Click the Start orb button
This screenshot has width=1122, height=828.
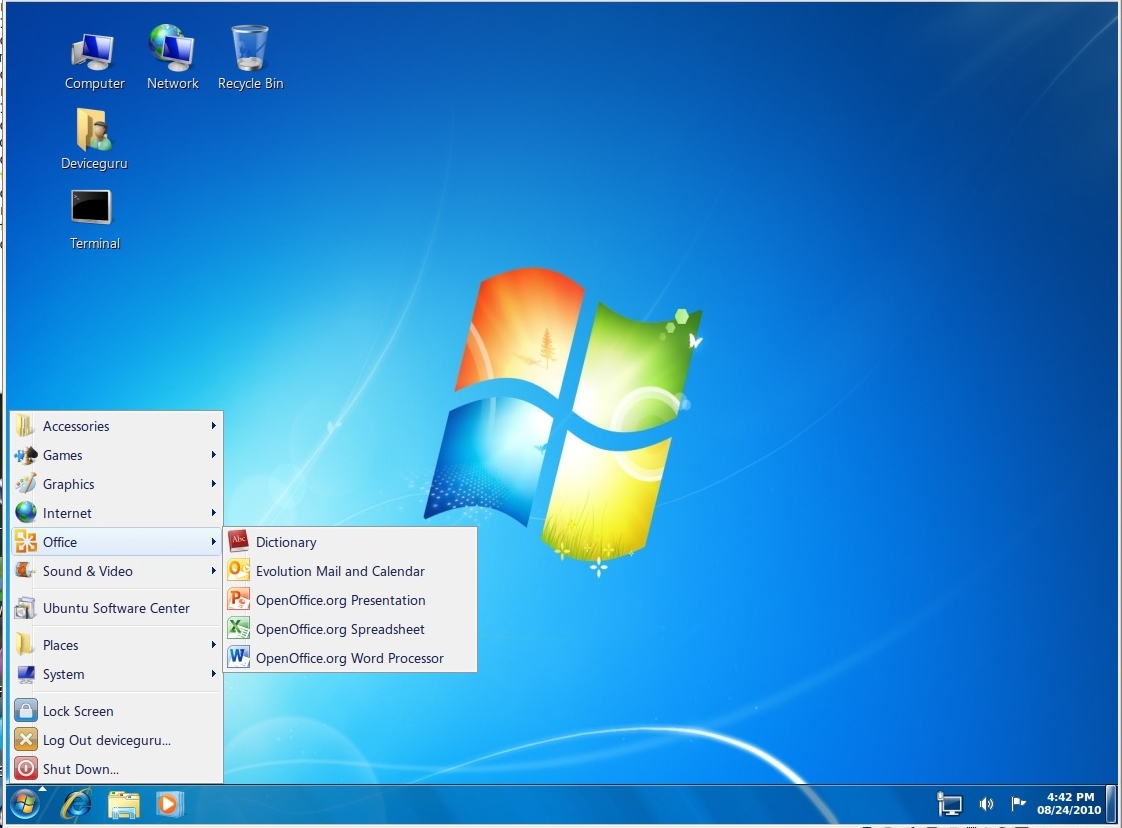24,804
